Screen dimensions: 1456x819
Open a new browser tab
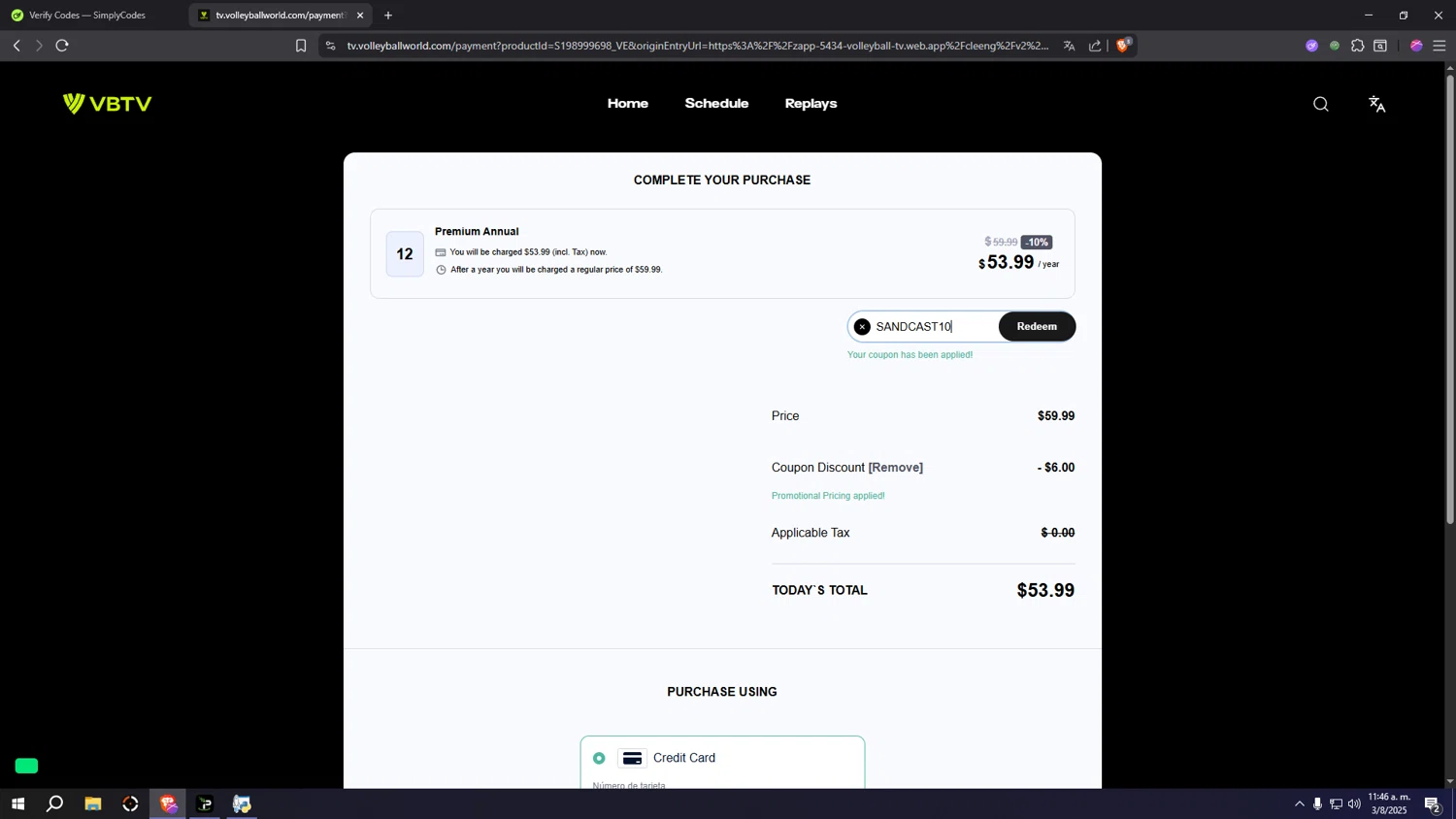coord(388,16)
